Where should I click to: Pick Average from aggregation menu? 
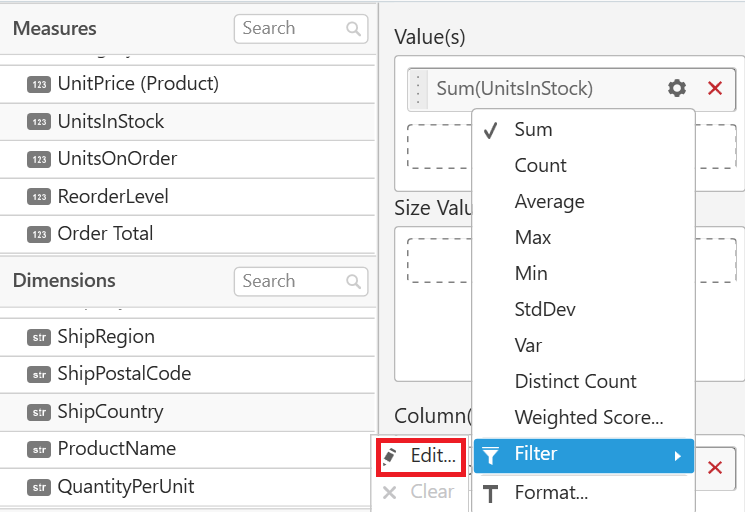[x=549, y=202]
